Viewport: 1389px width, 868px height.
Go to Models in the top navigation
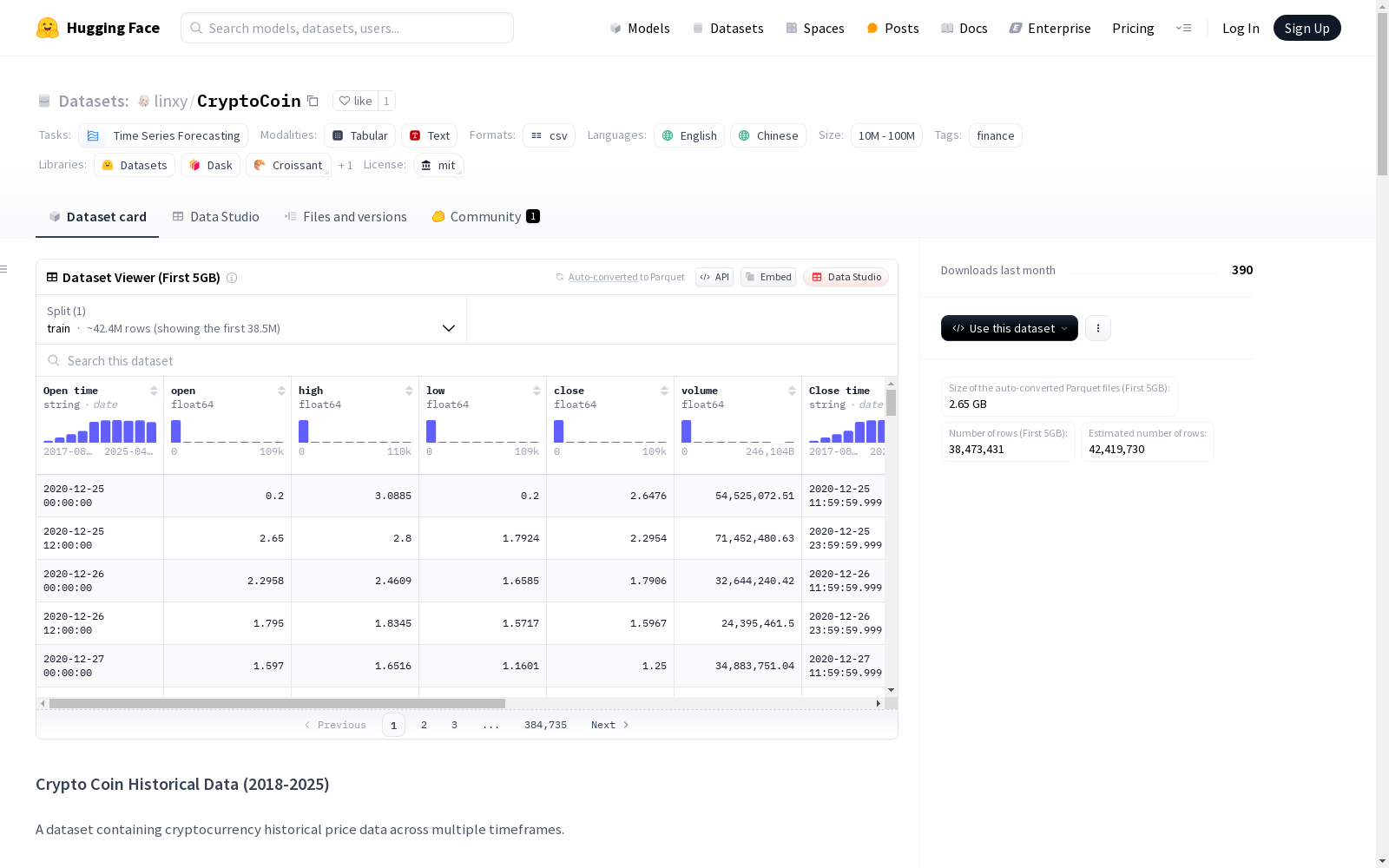click(x=640, y=28)
